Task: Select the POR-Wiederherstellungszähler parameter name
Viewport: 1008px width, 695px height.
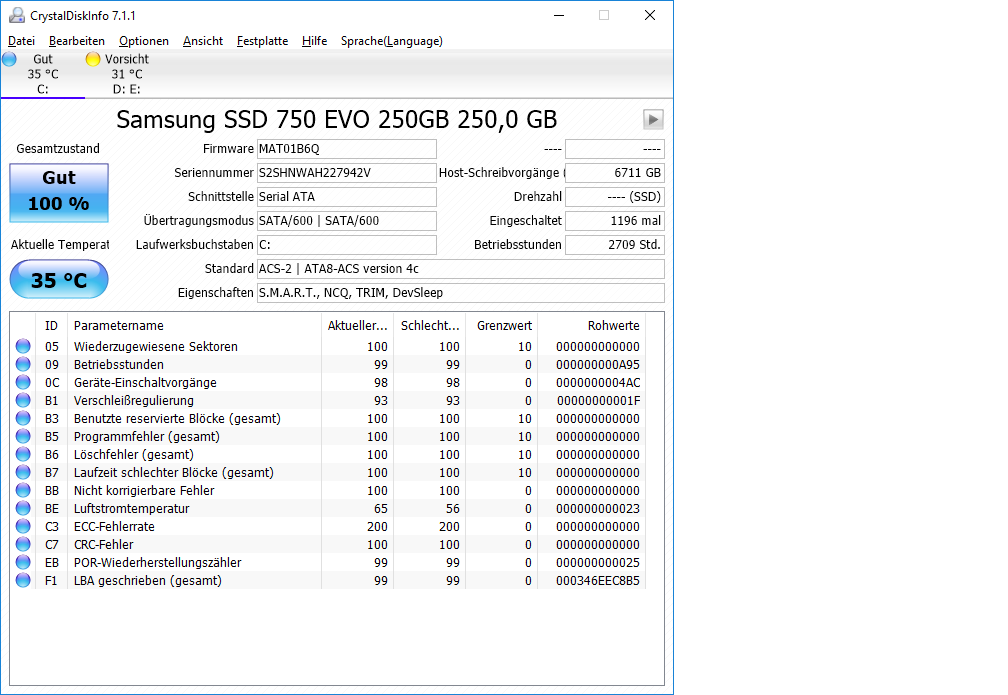Action: 158,563
